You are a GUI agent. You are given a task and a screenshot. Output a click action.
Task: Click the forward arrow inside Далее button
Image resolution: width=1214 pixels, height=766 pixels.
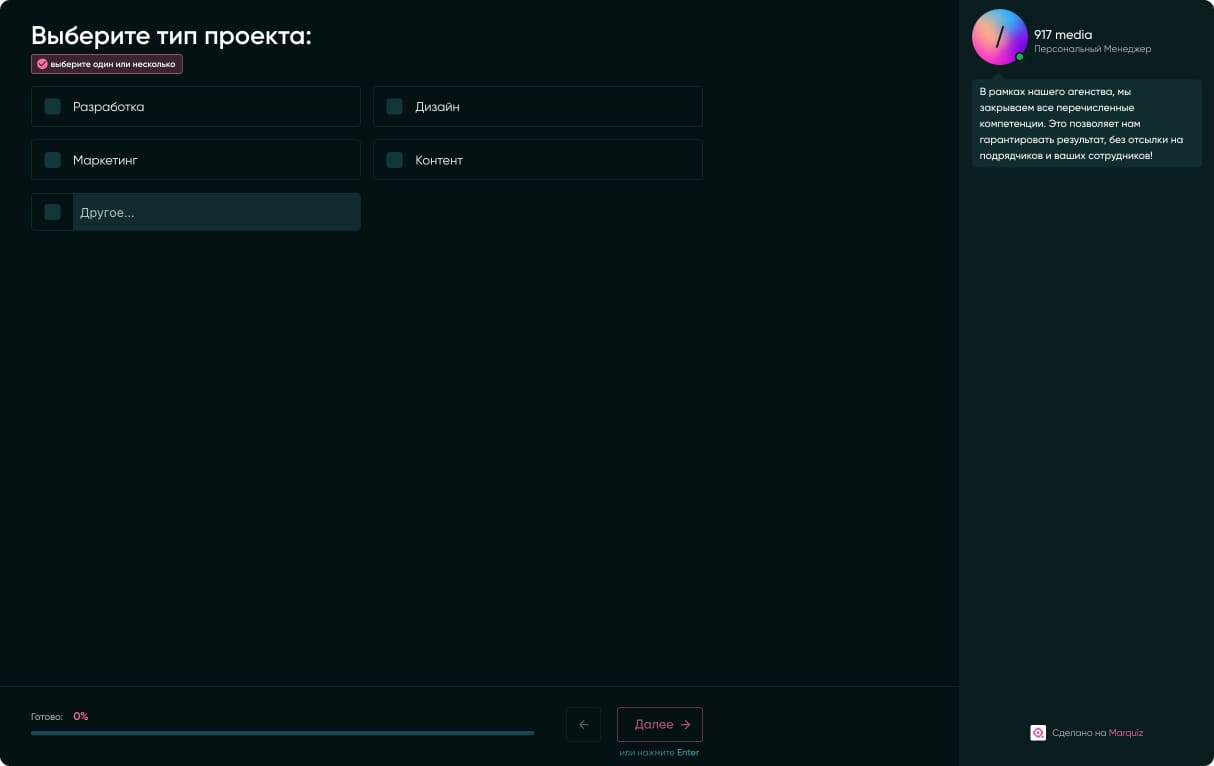pyautogui.click(x=685, y=724)
